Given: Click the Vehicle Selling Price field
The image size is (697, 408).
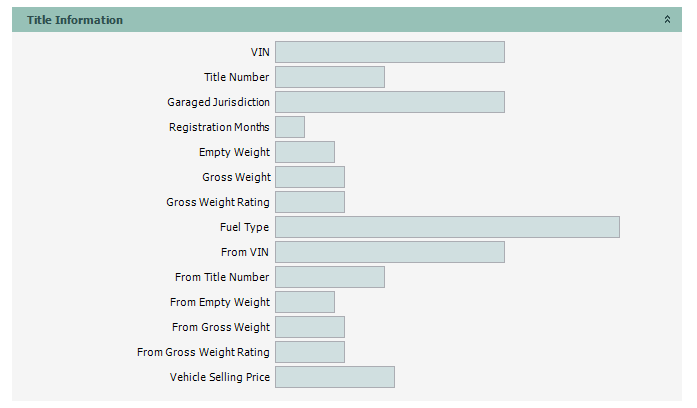Looking at the screenshot, I should 334,377.
